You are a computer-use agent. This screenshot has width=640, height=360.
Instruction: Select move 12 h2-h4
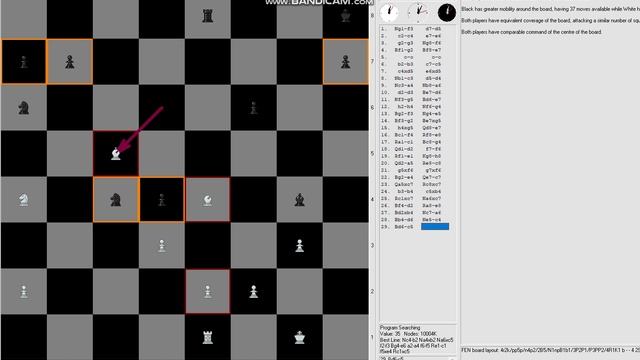tap(405, 107)
